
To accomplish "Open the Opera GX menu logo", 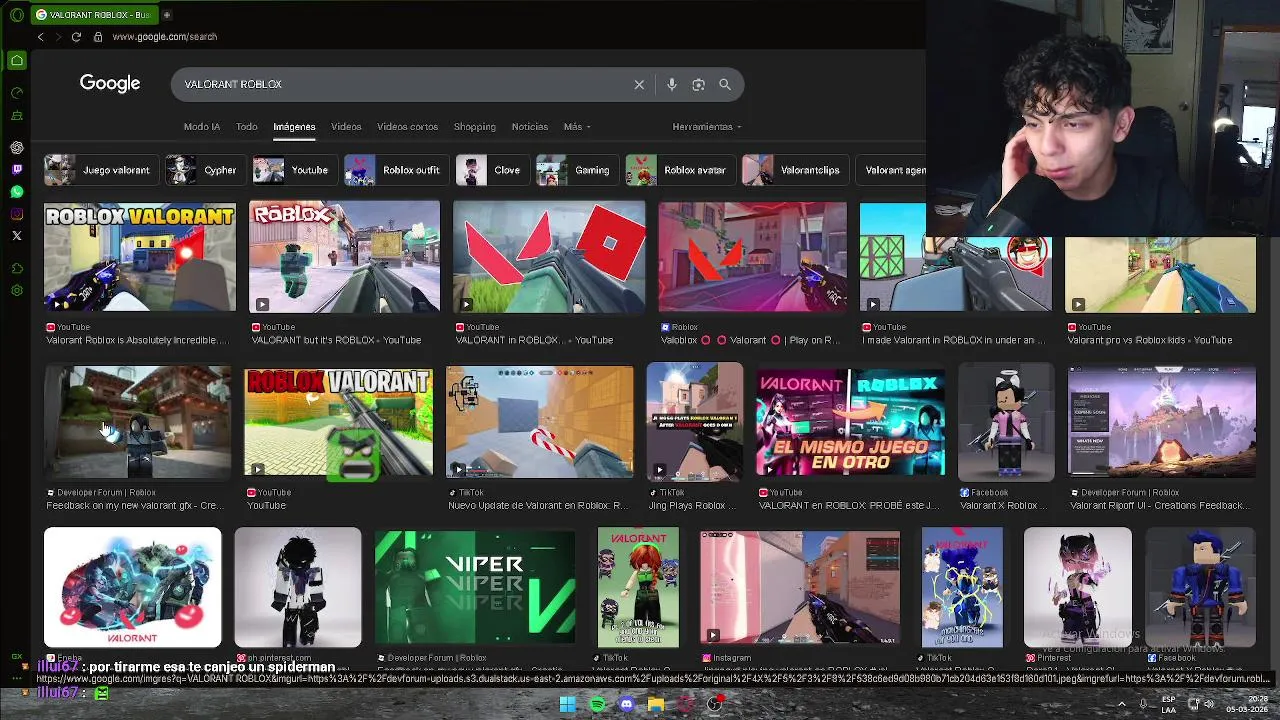I will tap(17, 15).
